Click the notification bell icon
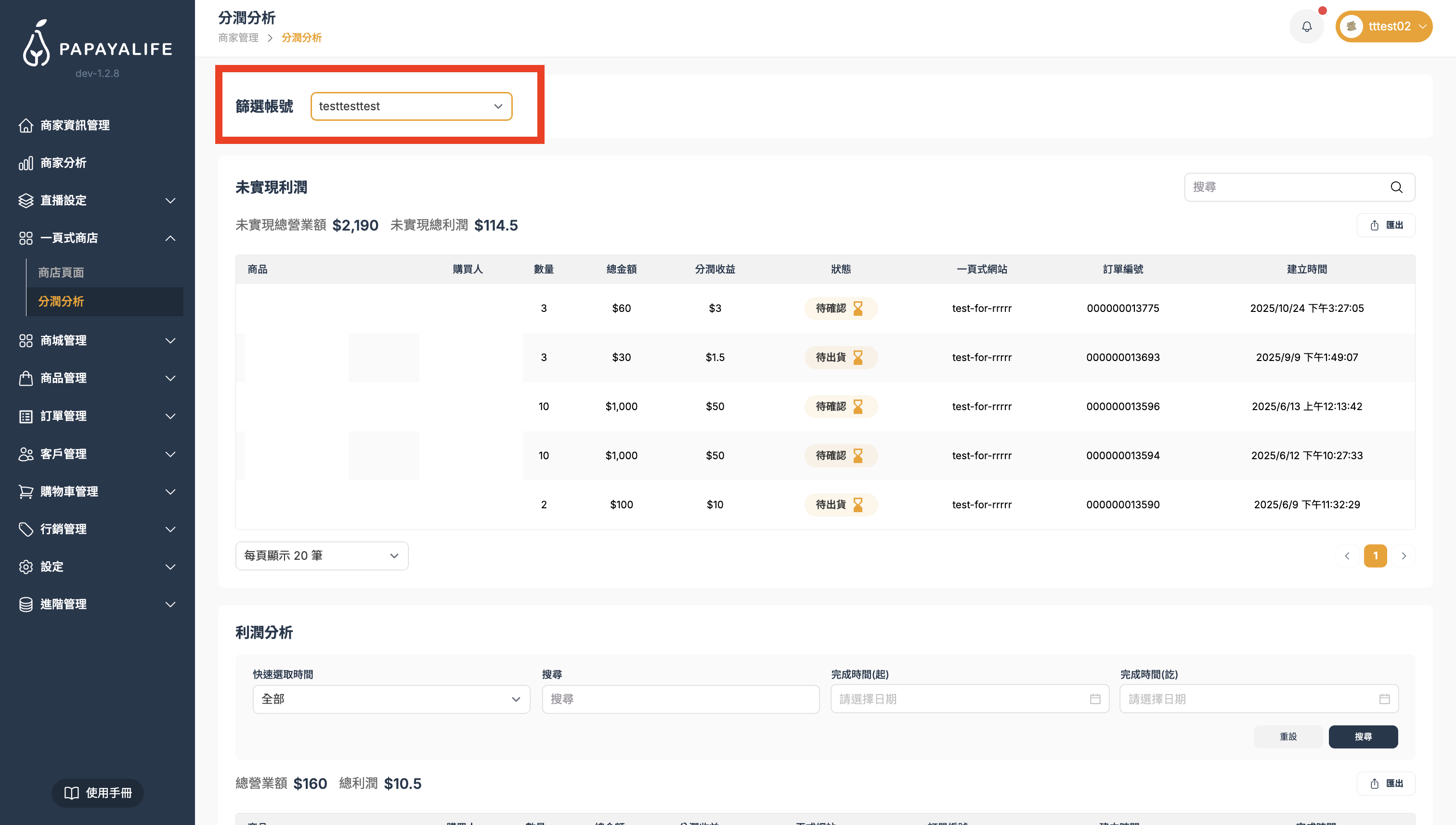 click(1306, 26)
